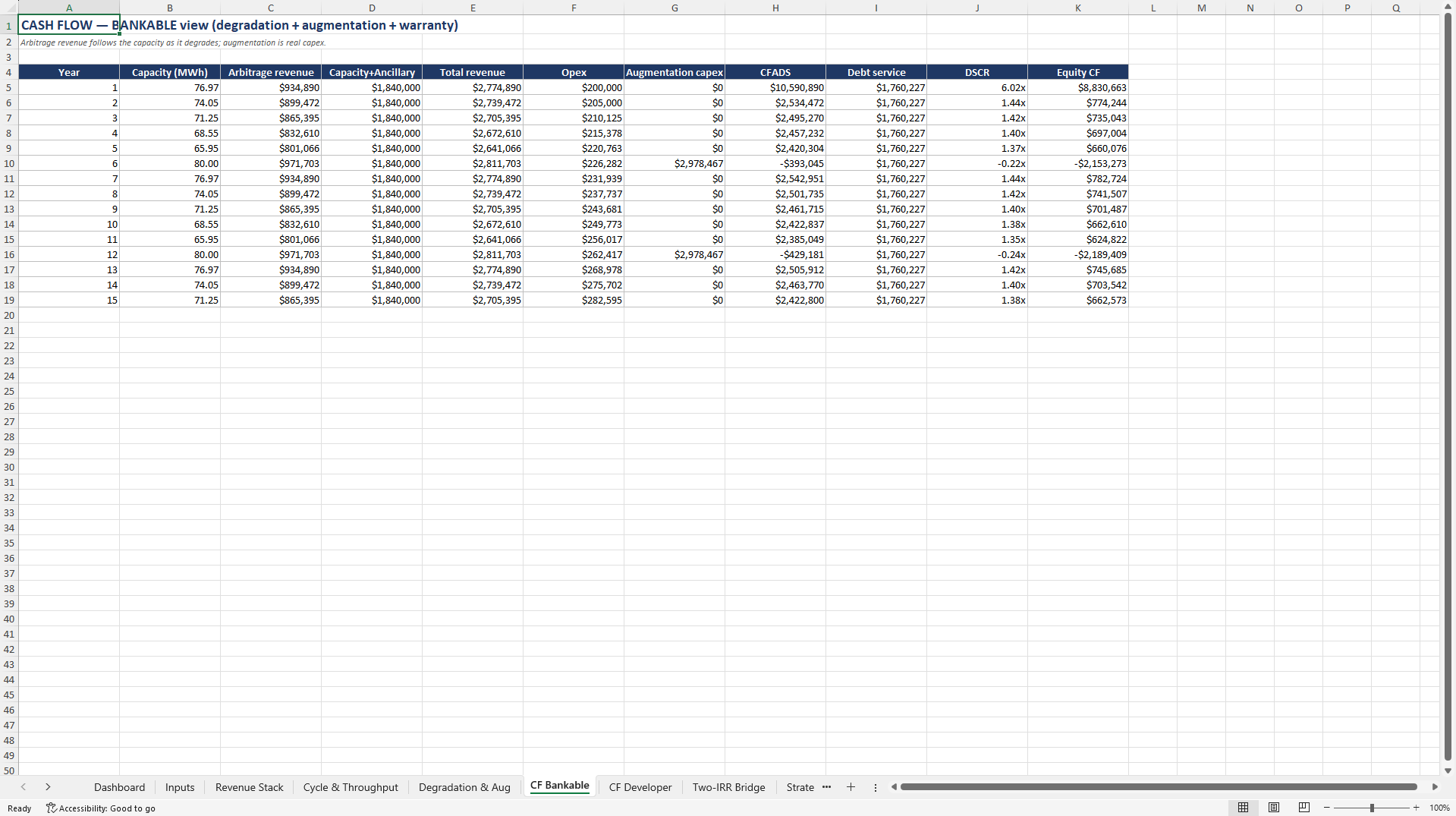Select the Arbitrage revenue header cell
This screenshot has height=816, width=1456.
271,72
